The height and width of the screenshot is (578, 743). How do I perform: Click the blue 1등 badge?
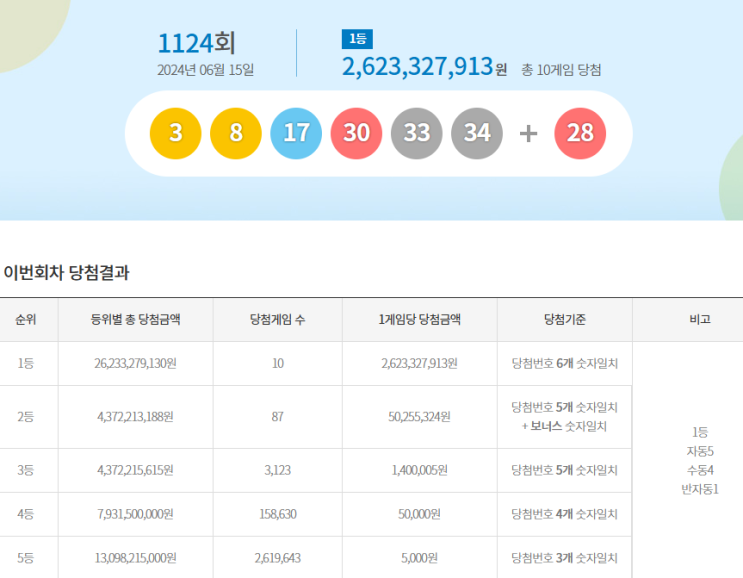357,39
